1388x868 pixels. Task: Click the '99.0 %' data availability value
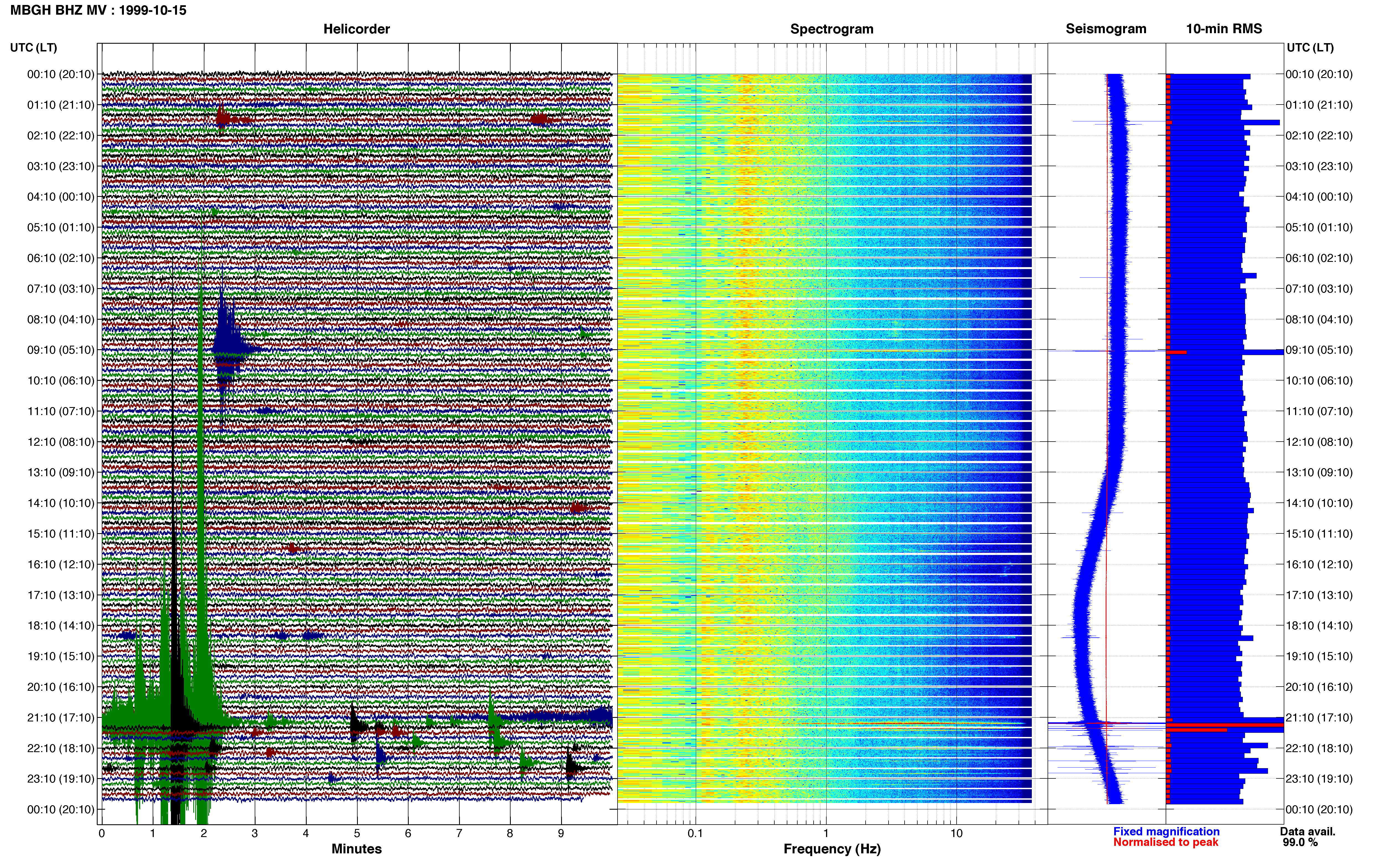coord(1300,842)
